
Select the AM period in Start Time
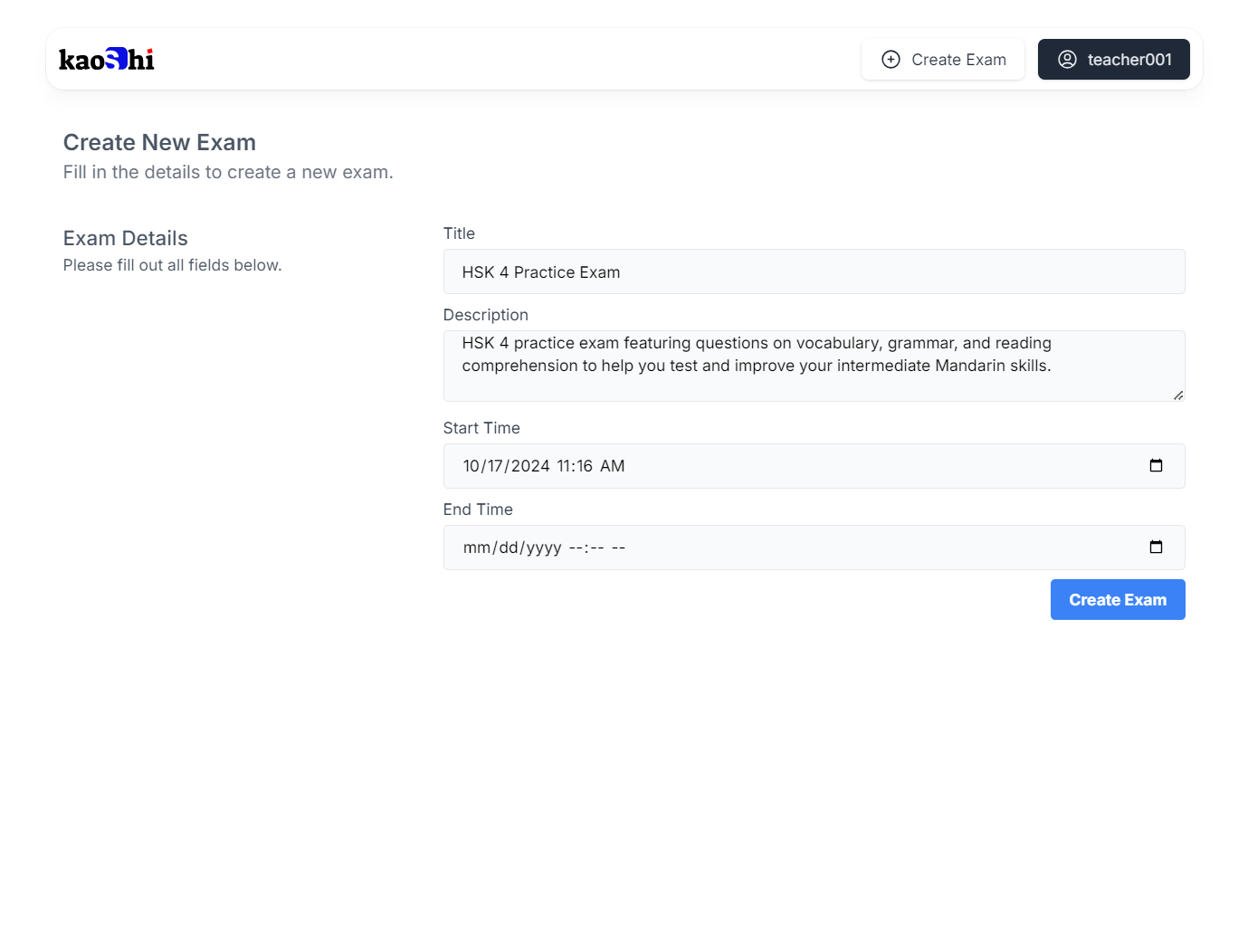coord(612,466)
